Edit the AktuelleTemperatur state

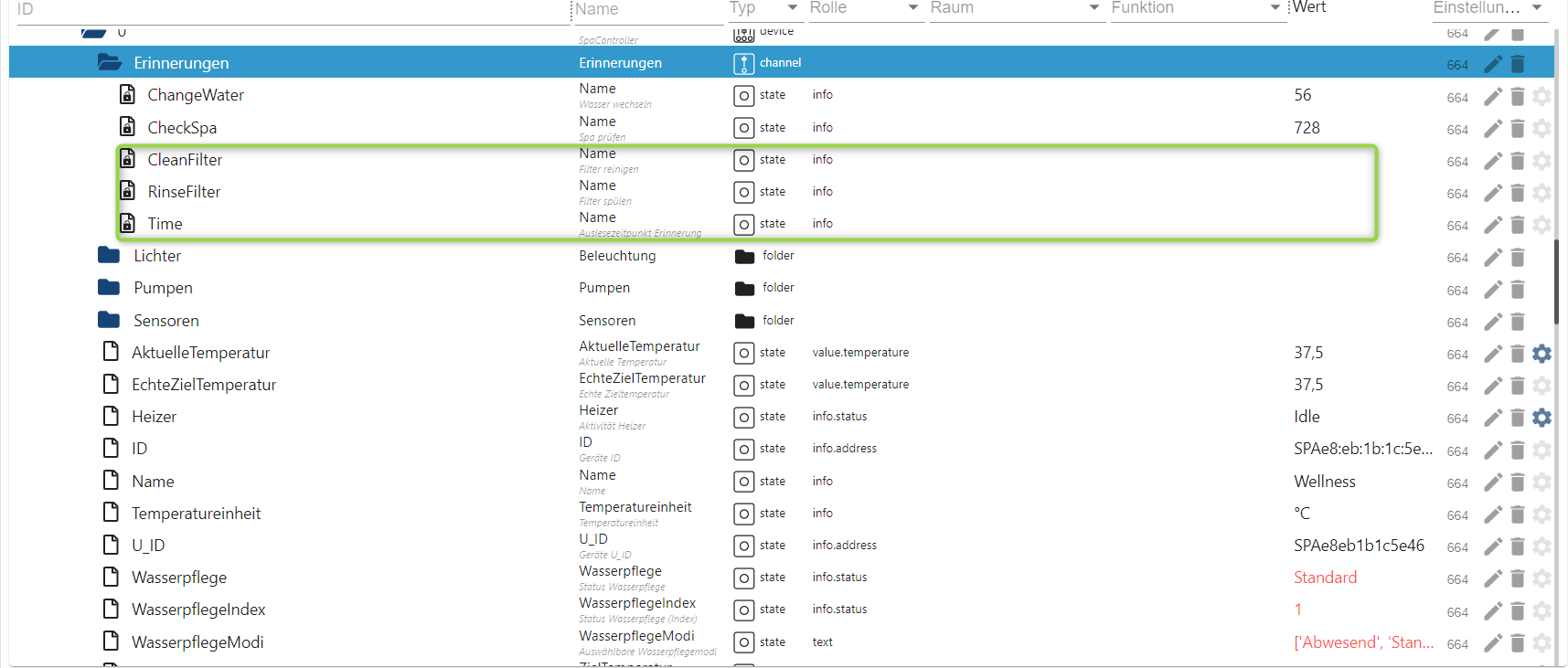[x=1493, y=354]
